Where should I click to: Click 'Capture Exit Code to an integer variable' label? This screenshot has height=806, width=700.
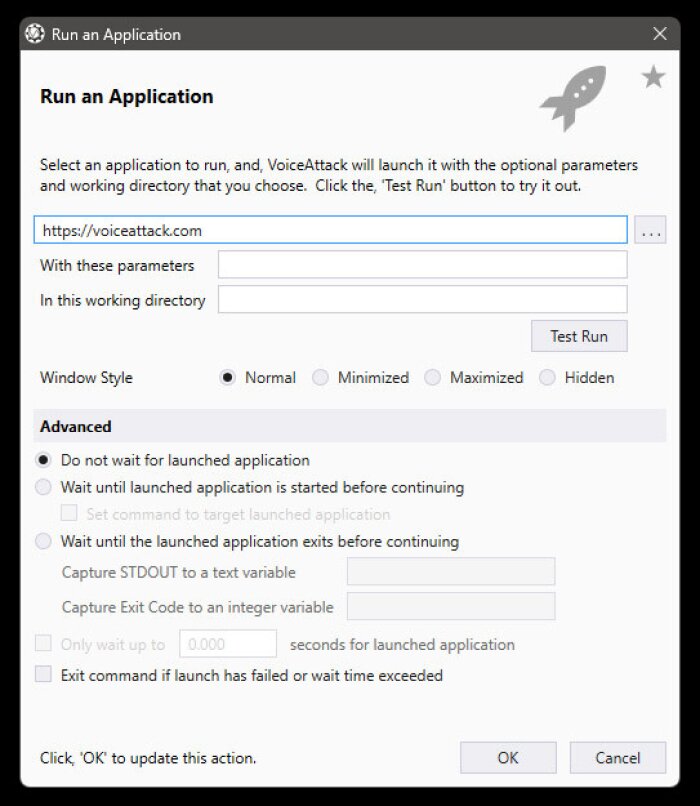coord(197,607)
